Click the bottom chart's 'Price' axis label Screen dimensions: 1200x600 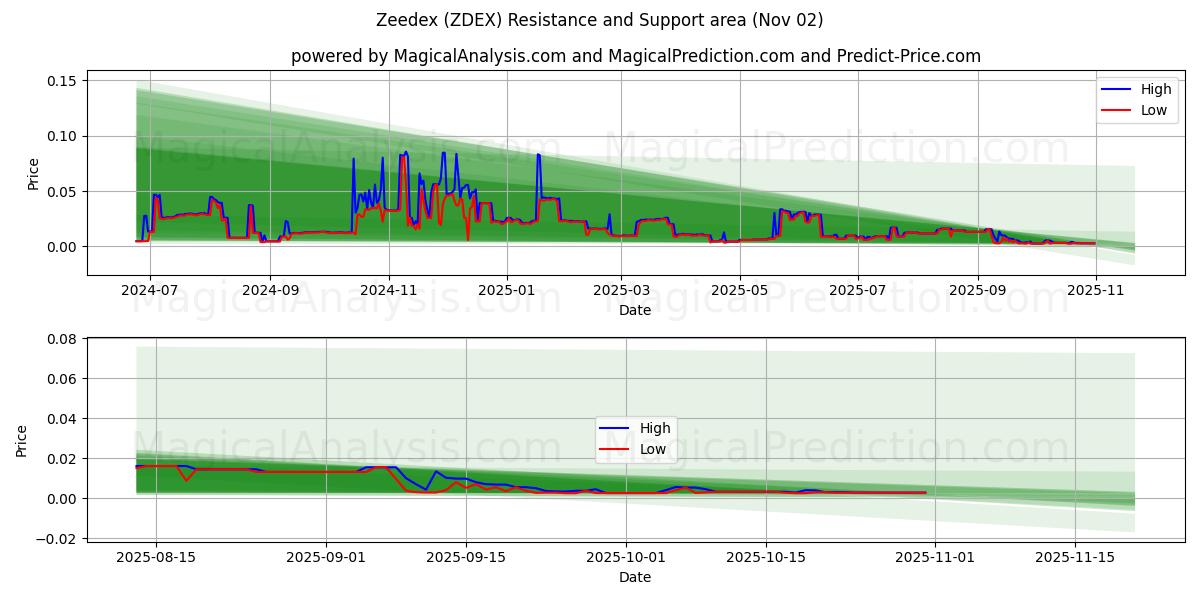[x=22, y=441]
